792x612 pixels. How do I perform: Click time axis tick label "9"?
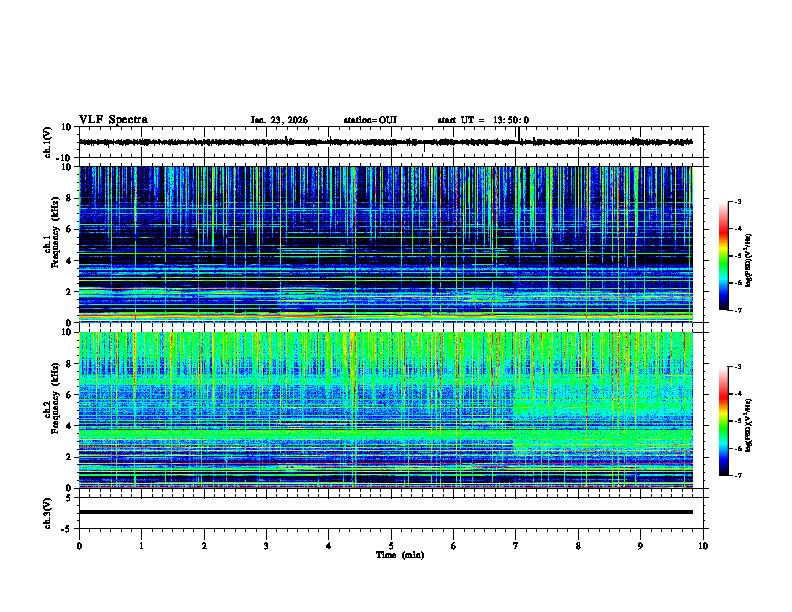(x=640, y=546)
